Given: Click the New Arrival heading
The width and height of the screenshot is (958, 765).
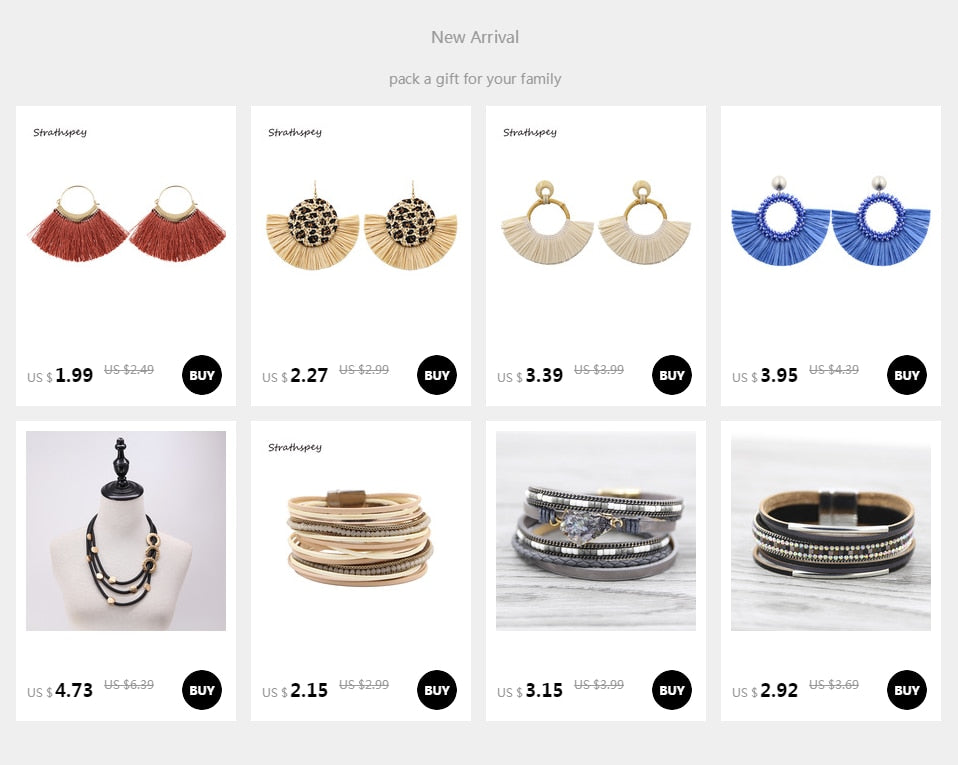Looking at the screenshot, I should pyautogui.click(x=475, y=37).
